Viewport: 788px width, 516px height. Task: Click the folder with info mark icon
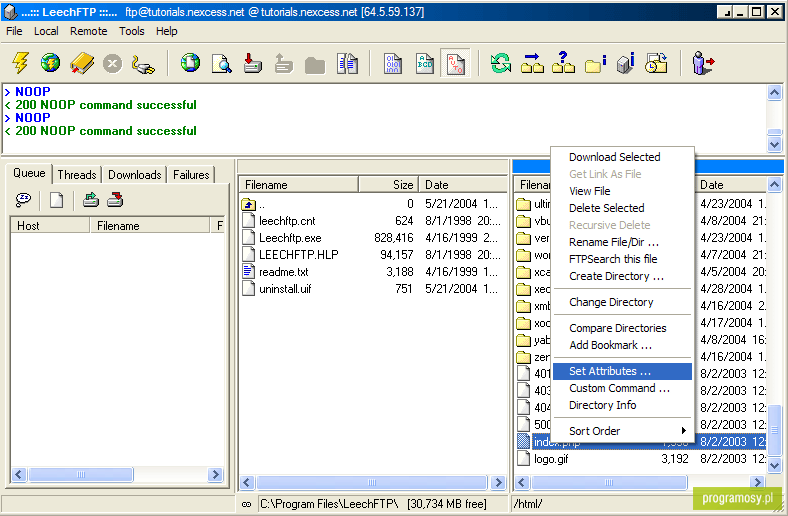[596, 64]
